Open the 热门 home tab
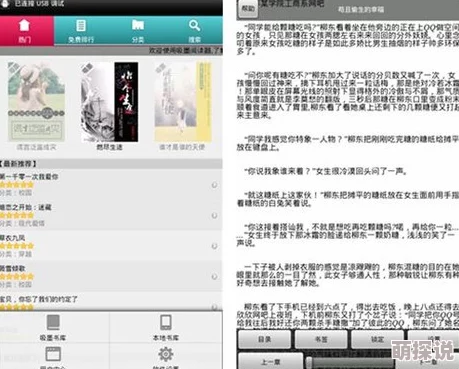 [x=26, y=31]
